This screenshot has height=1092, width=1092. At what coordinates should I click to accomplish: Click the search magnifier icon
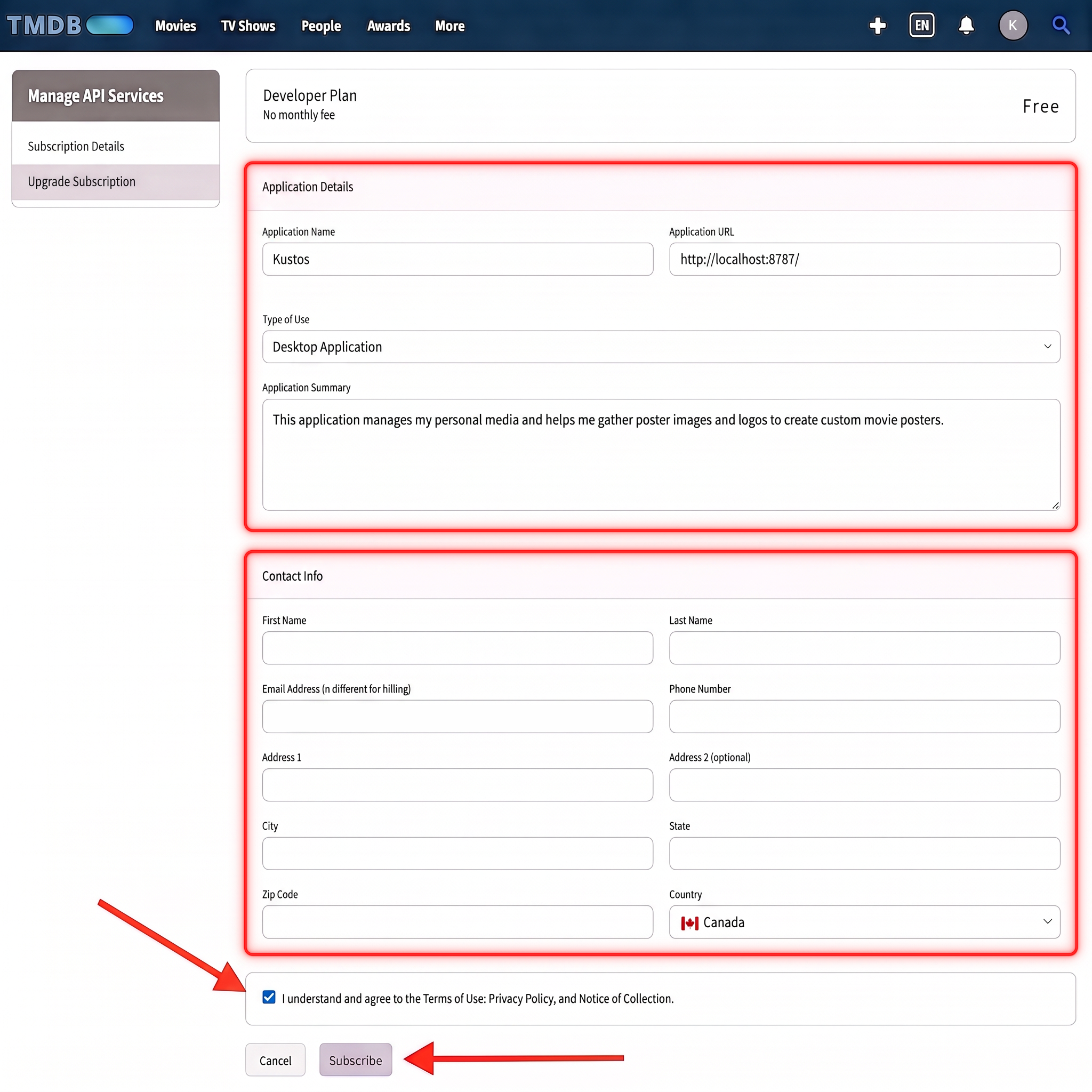tap(1061, 26)
